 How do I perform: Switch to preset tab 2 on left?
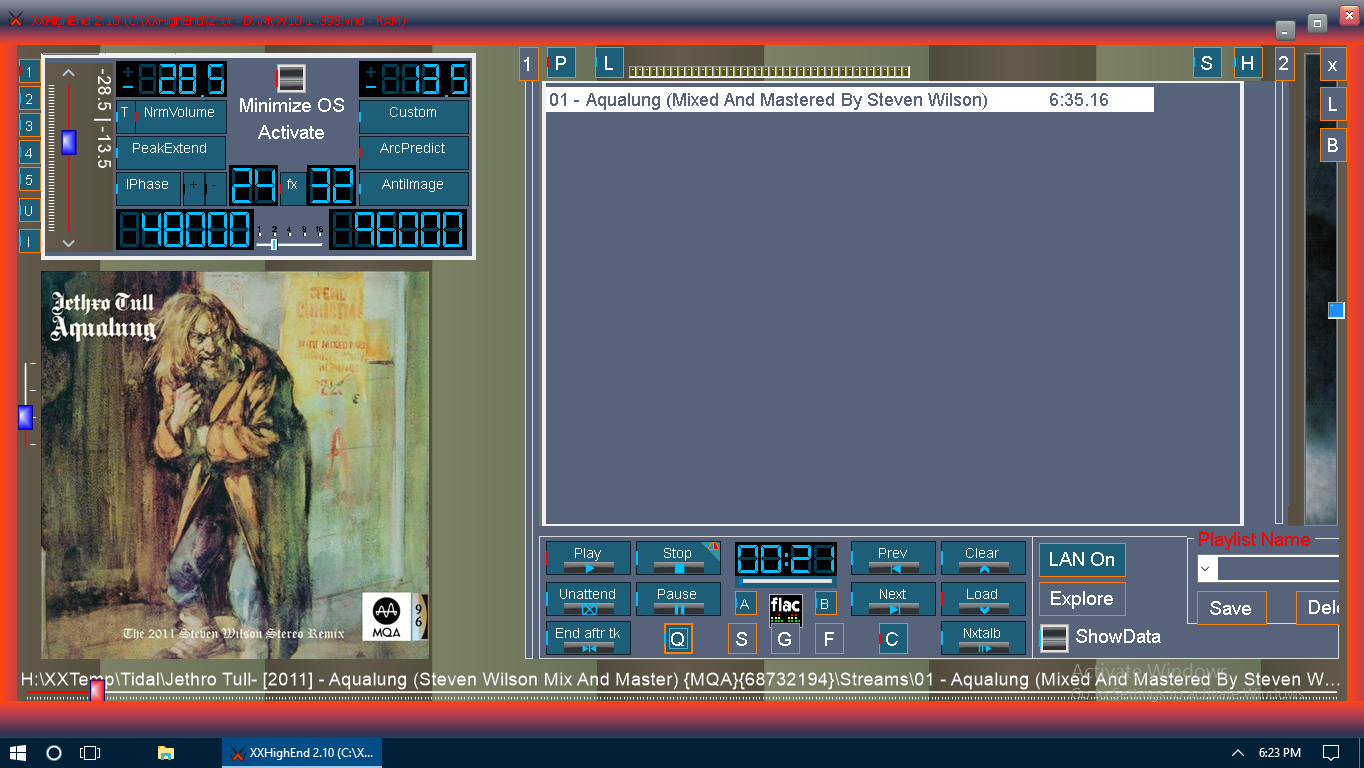pos(30,99)
